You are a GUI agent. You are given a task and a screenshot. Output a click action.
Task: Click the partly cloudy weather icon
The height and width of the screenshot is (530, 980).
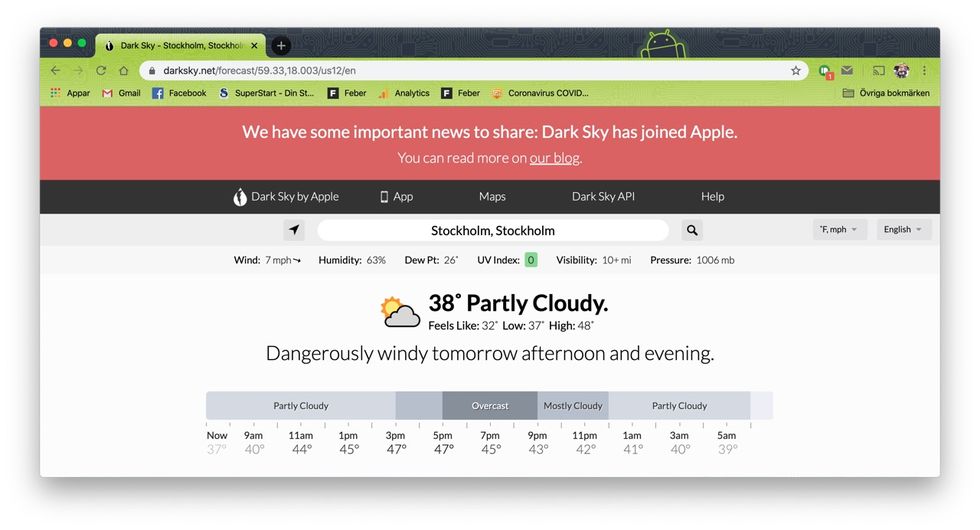[400, 312]
